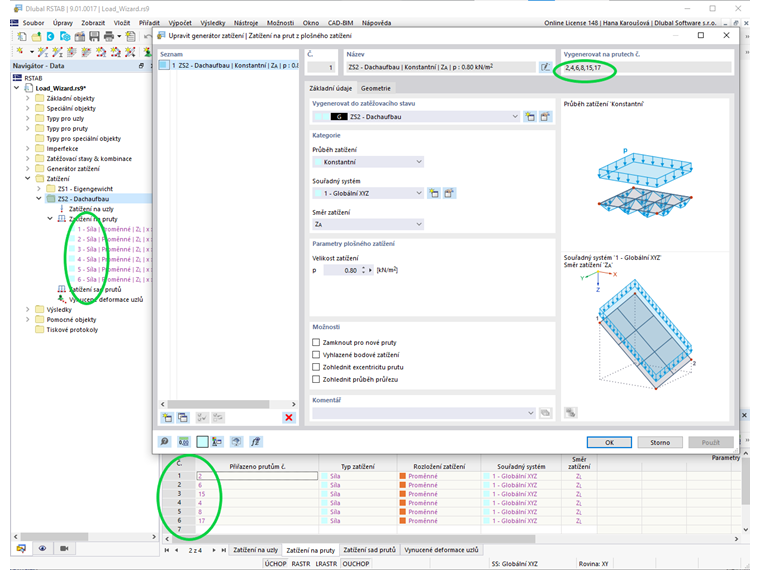Viewport: 760px width, 570px height.
Task: Expand the Základní objekty folder
Action: click(28, 98)
